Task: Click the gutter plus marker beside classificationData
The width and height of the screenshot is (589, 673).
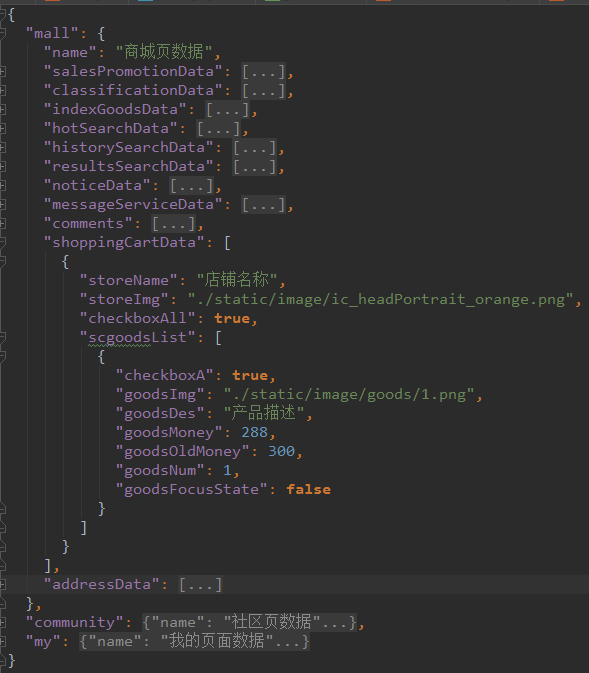Action: [x=3, y=90]
